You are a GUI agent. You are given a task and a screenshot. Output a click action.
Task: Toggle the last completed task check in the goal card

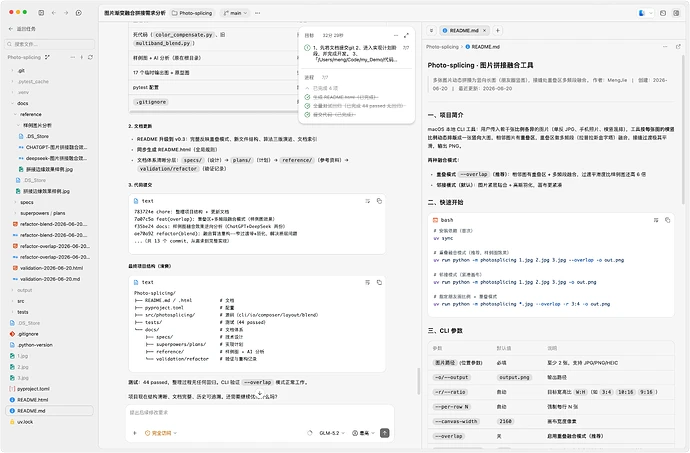[x=307, y=115]
